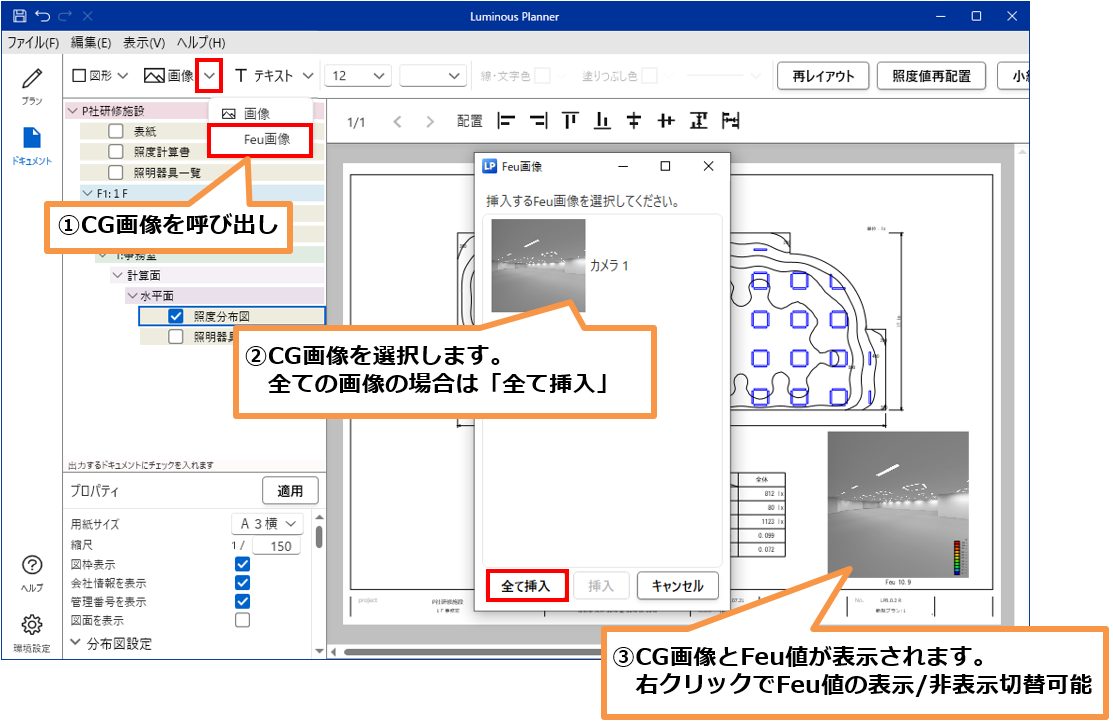Click the save icon in title bar

pos(19,16)
